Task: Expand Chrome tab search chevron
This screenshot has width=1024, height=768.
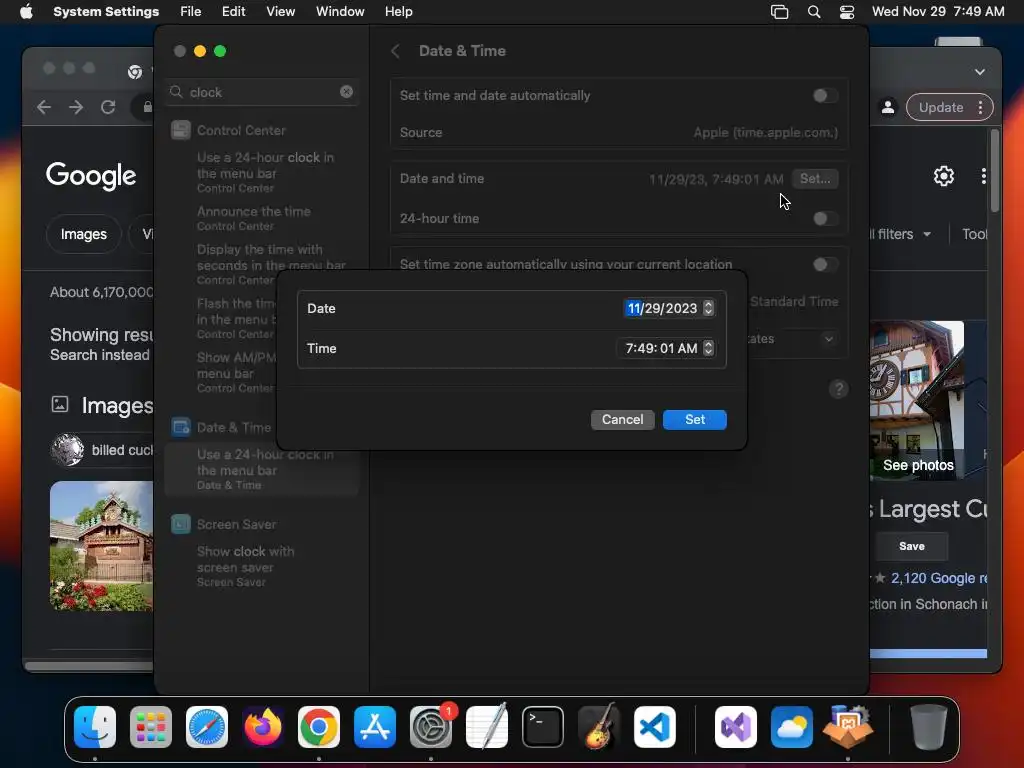Action: click(x=980, y=72)
